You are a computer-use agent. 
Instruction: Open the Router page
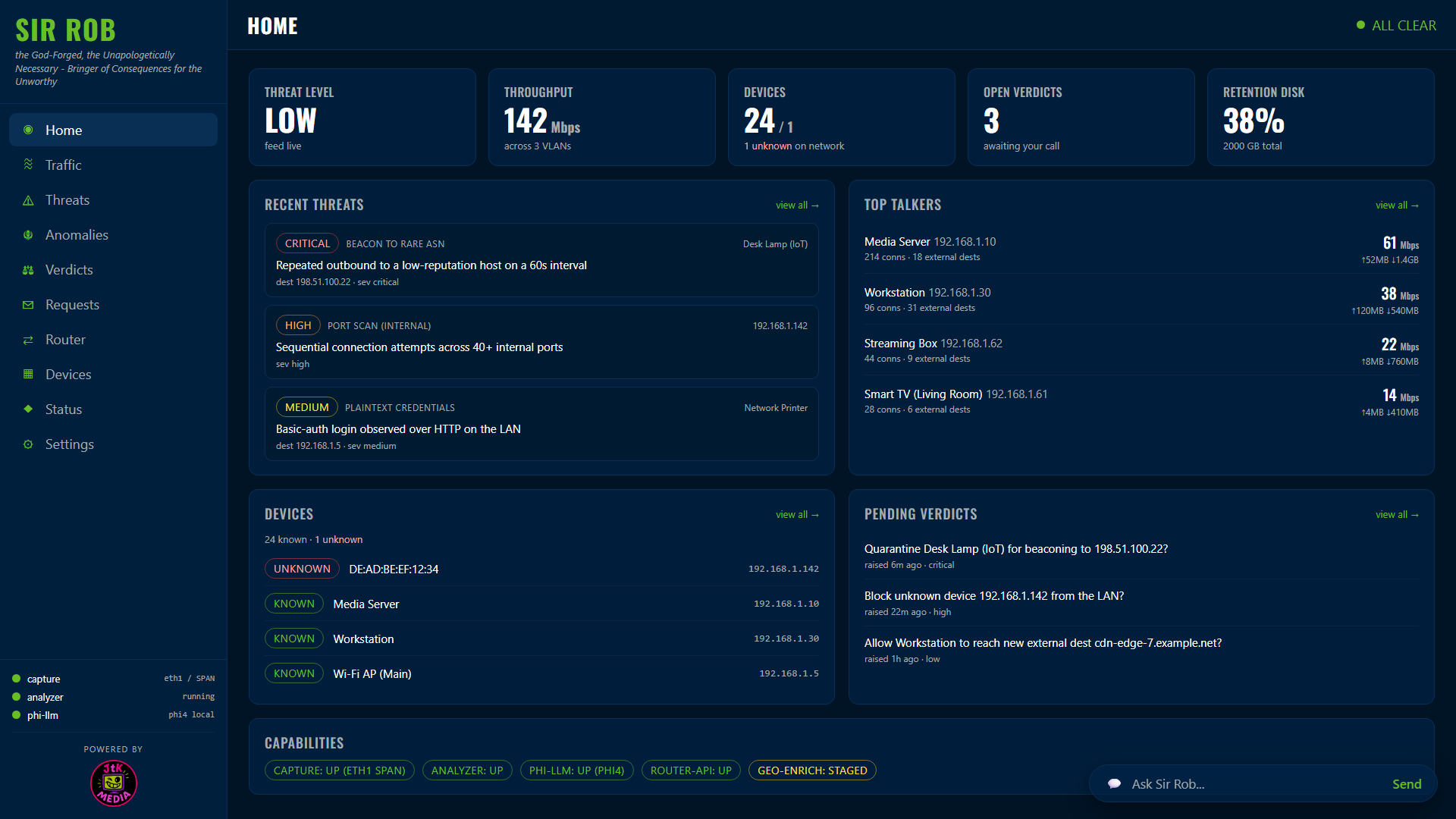point(113,339)
